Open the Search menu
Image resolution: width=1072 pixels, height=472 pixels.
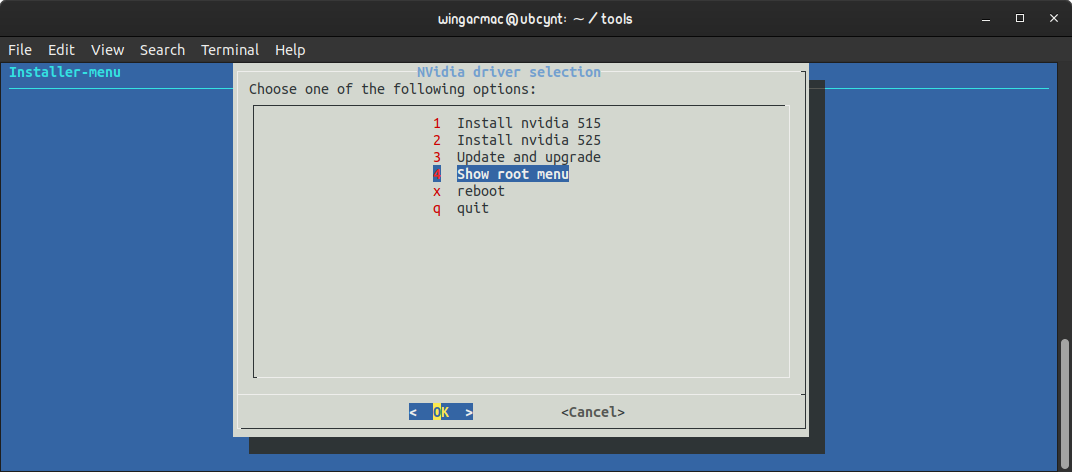click(162, 50)
